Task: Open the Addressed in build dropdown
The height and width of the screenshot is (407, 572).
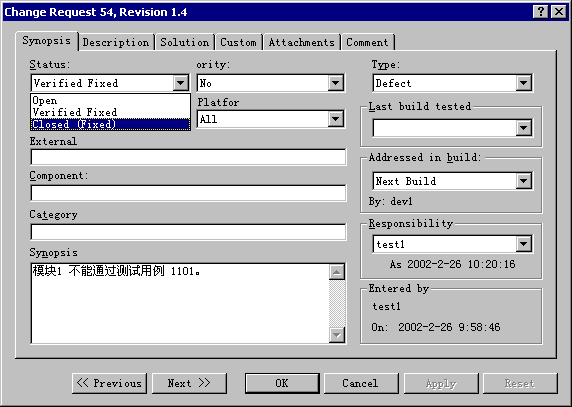Action: tap(452, 181)
